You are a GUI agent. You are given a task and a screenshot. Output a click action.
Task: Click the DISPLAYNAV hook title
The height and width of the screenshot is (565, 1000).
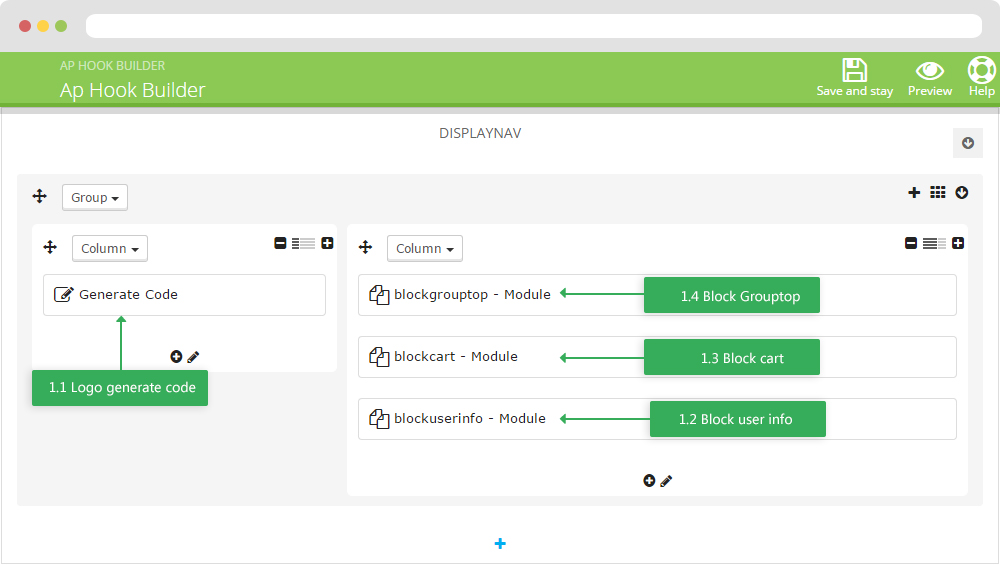[480, 133]
